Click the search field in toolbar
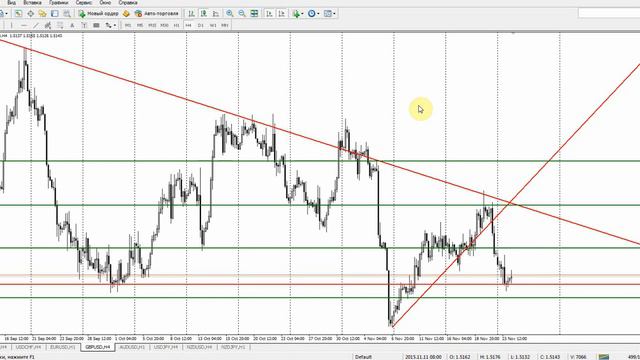 609,13
